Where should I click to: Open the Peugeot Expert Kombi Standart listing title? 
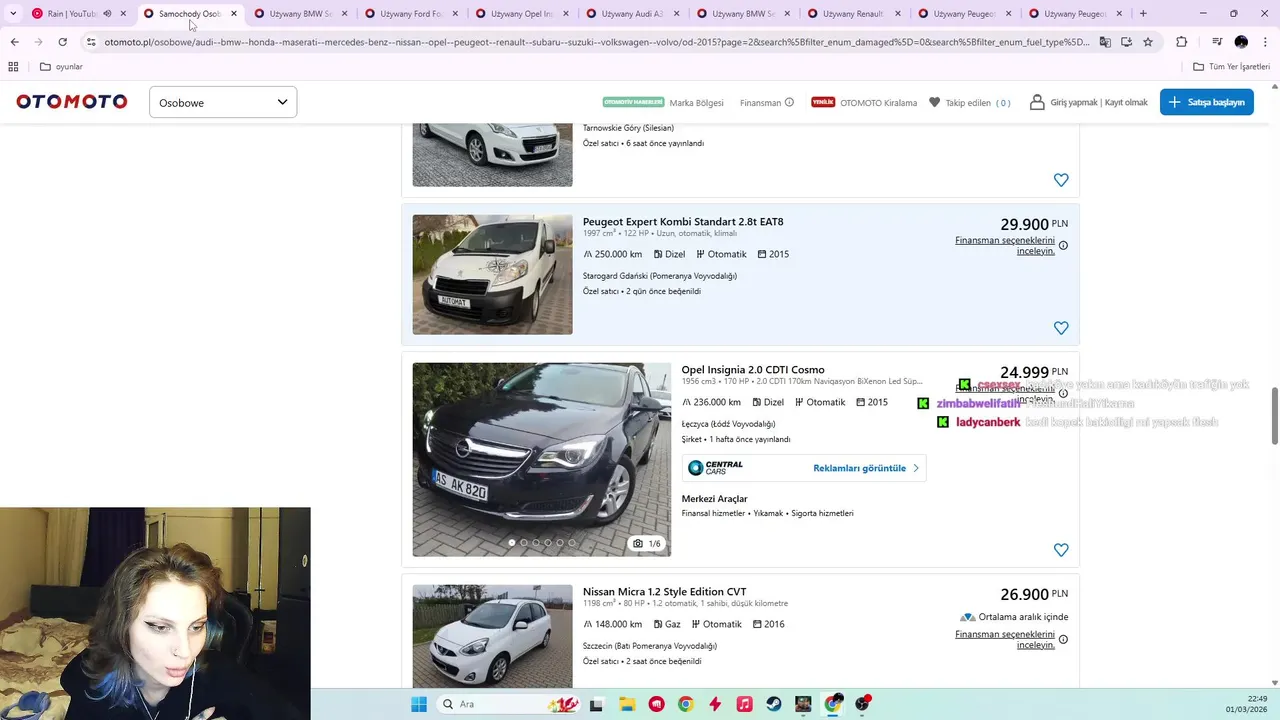click(x=683, y=222)
